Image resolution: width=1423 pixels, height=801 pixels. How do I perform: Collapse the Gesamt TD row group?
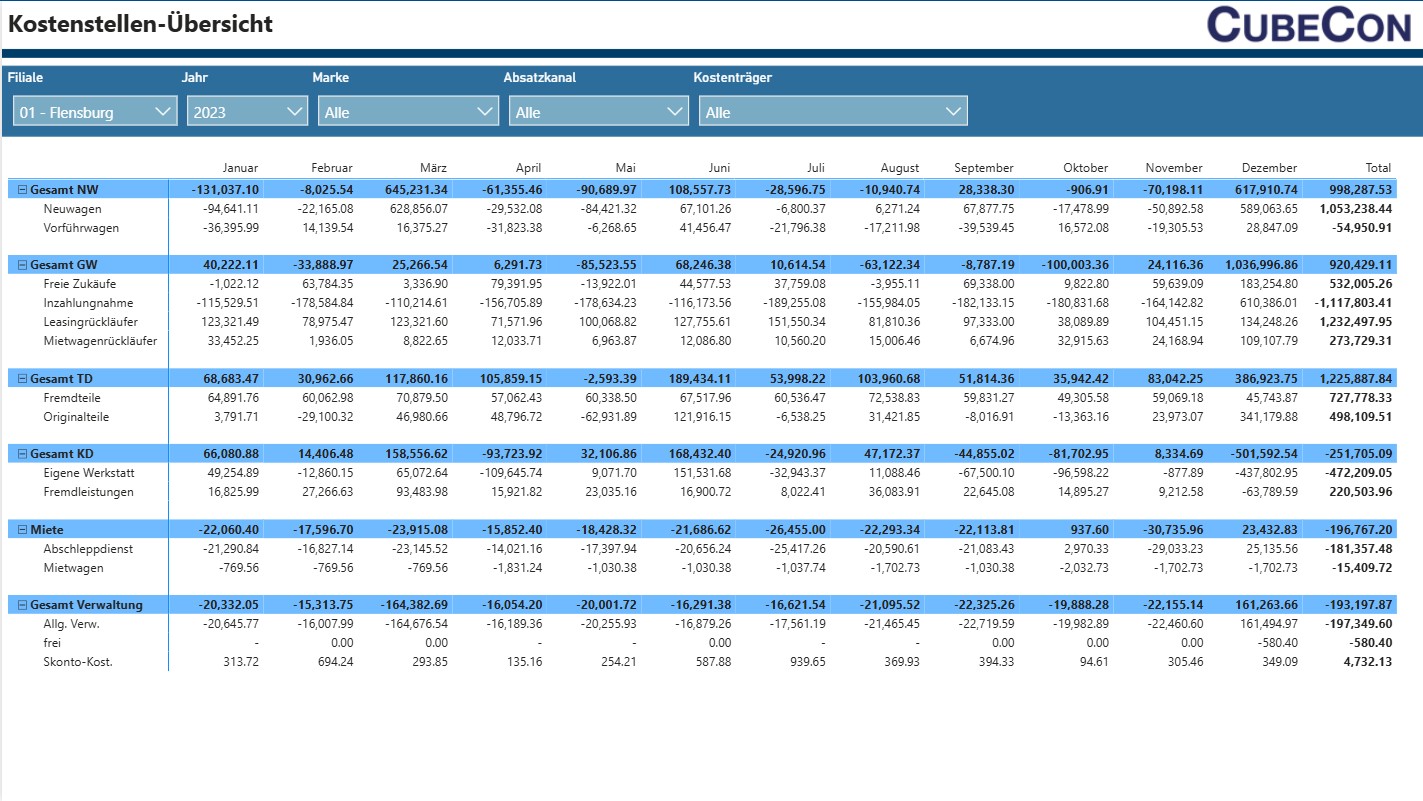coord(22,379)
